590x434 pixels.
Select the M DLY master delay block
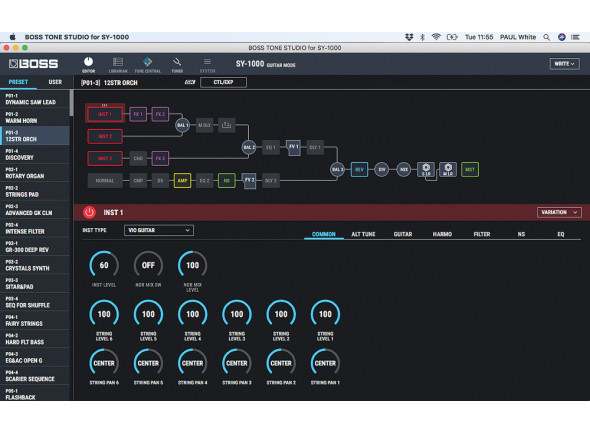(204, 125)
